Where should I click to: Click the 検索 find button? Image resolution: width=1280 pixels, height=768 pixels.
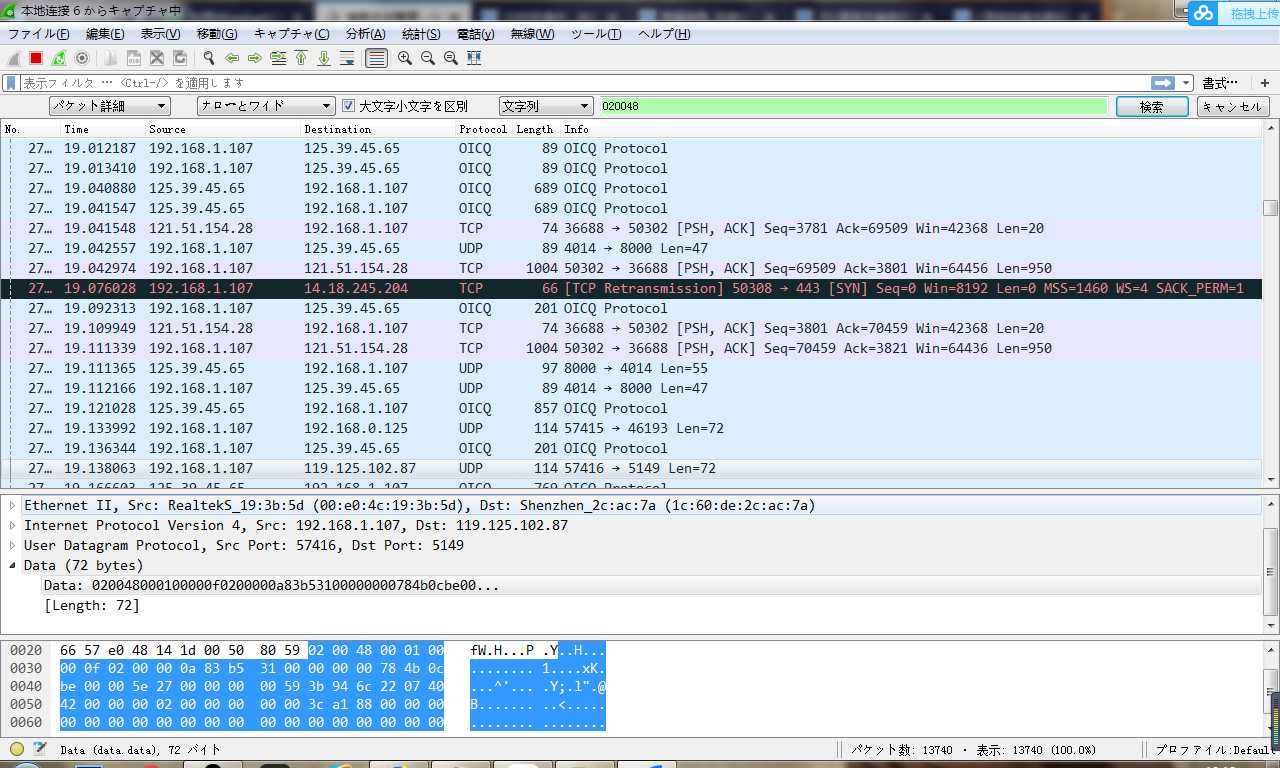(x=1152, y=106)
